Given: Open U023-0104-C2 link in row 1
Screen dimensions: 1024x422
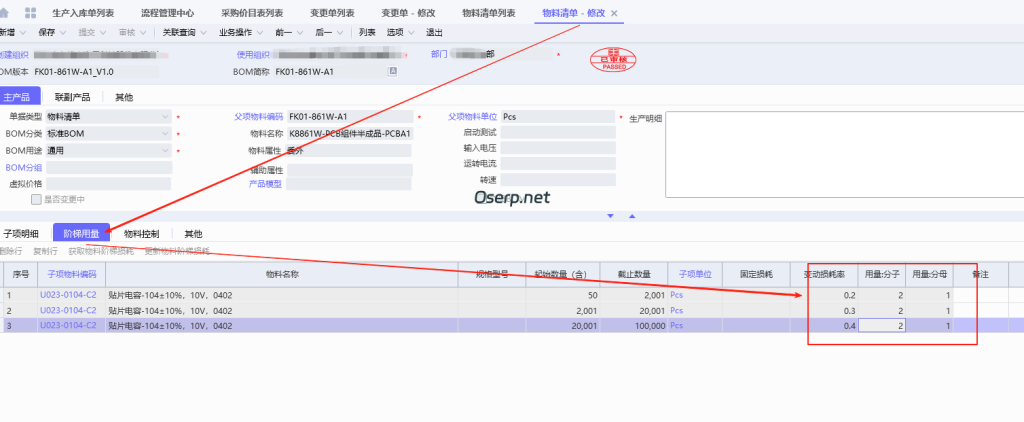Looking at the screenshot, I should 68,295.
